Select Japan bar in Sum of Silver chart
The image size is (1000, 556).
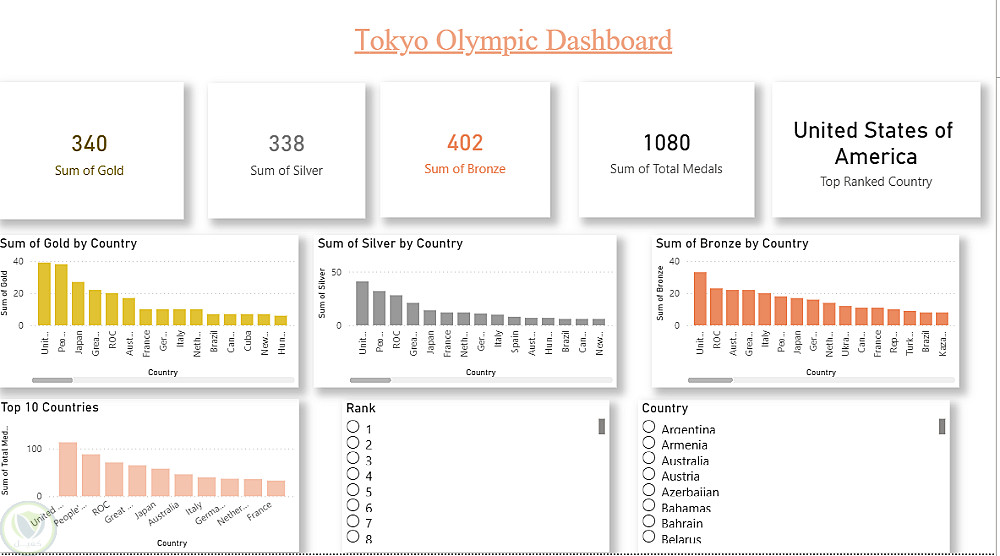click(430, 318)
